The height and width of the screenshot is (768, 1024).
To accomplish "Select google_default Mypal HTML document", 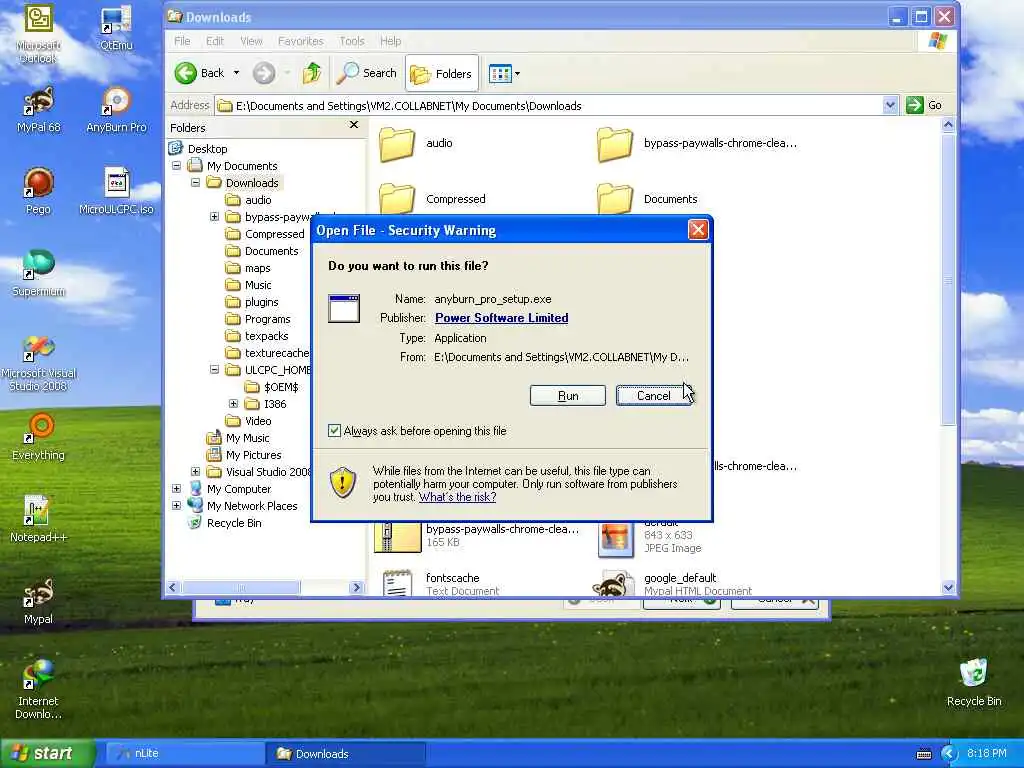I will tap(671, 583).
